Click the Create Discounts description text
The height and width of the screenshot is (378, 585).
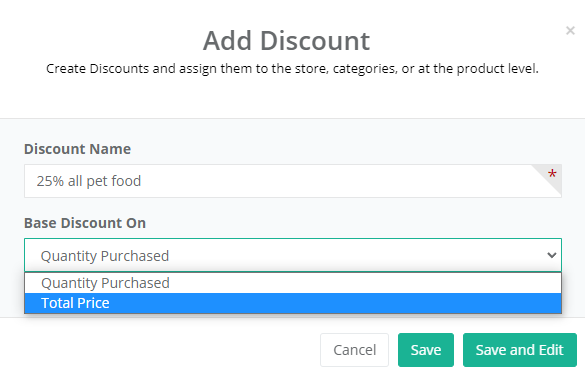click(x=292, y=69)
